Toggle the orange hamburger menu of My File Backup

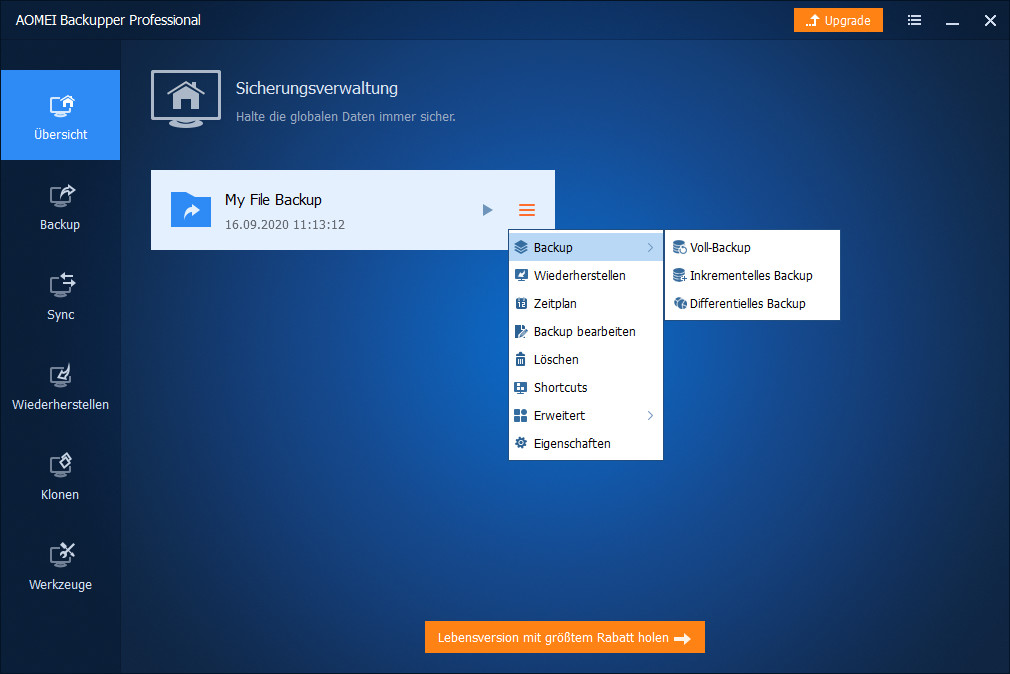pos(527,210)
